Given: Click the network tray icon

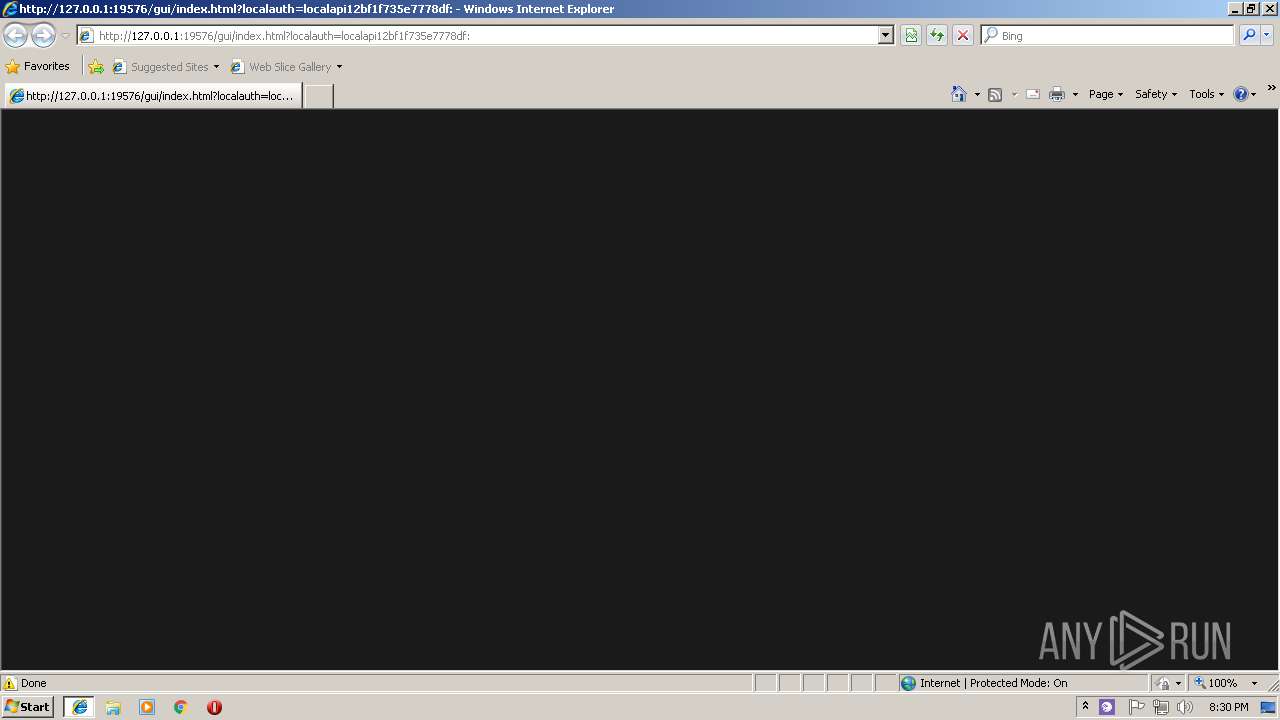Looking at the screenshot, I should (1161, 707).
